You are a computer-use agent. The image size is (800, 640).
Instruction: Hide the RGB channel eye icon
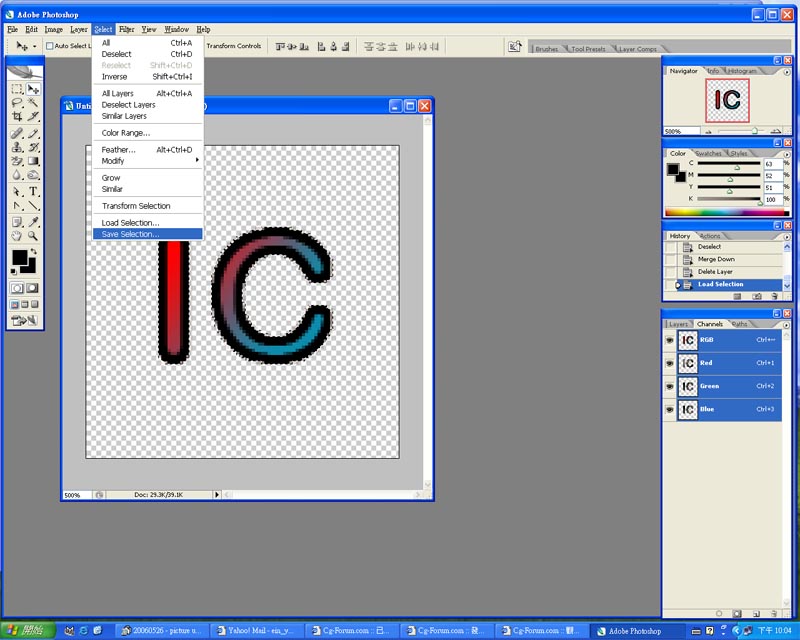click(x=669, y=340)
